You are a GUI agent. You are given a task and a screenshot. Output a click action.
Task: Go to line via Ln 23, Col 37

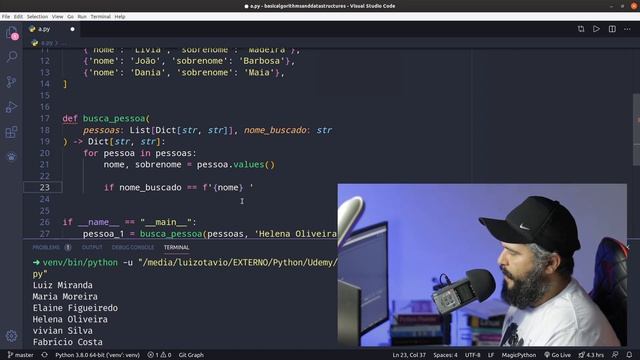point(409,355)
